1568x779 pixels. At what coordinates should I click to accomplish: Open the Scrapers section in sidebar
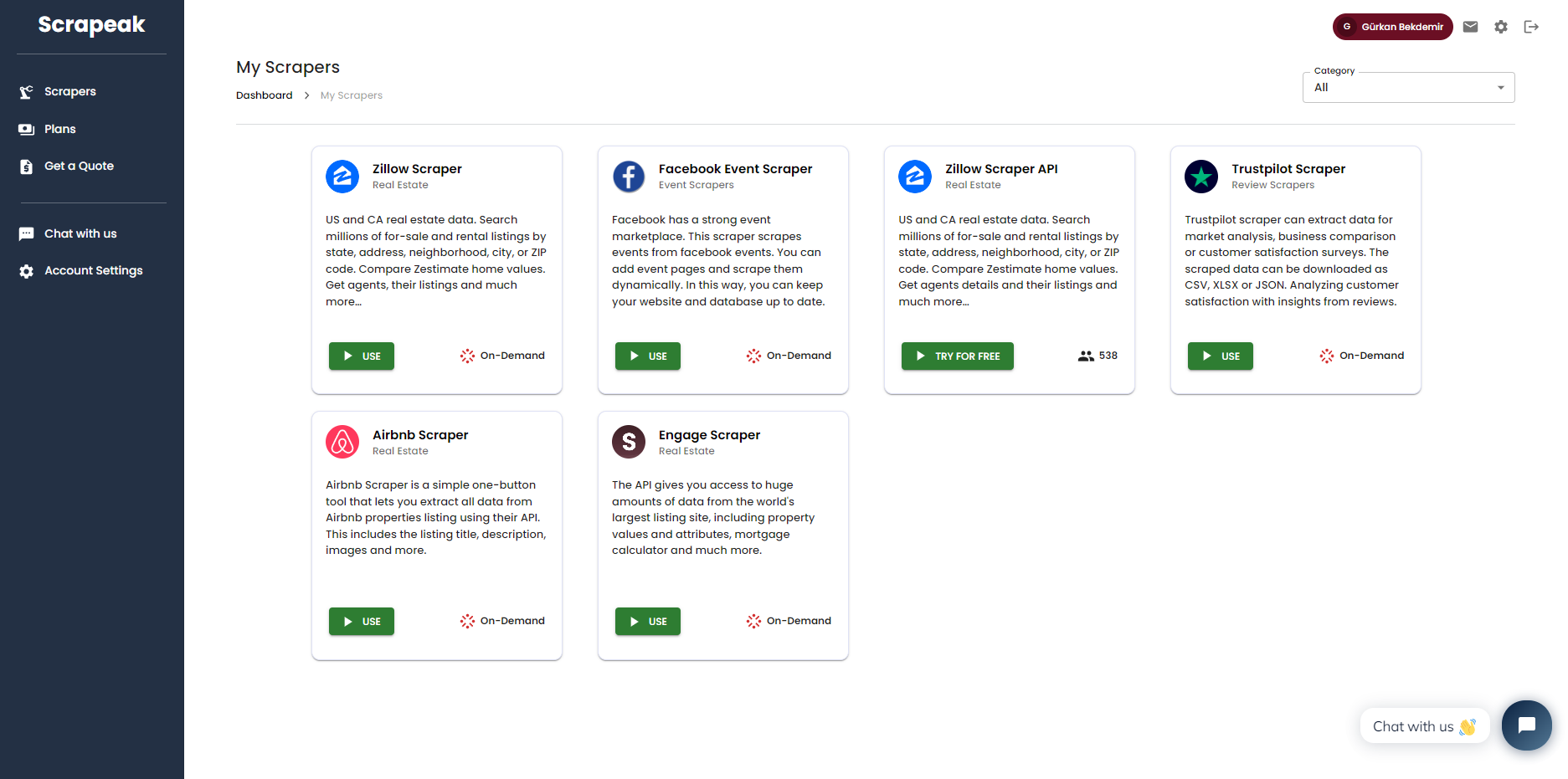click(x=69, y=91)
